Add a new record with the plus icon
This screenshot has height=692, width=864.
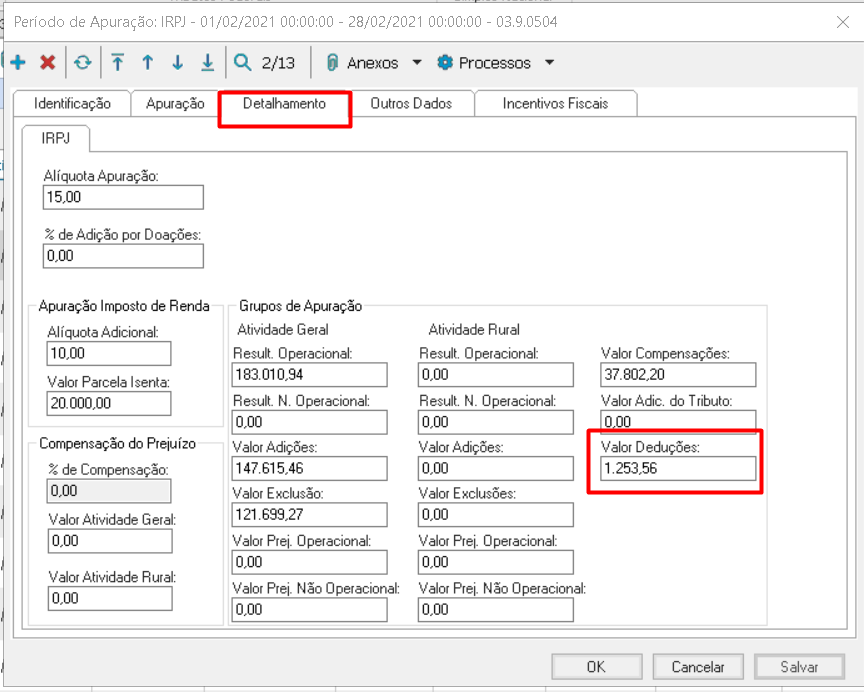coord(18,62)
